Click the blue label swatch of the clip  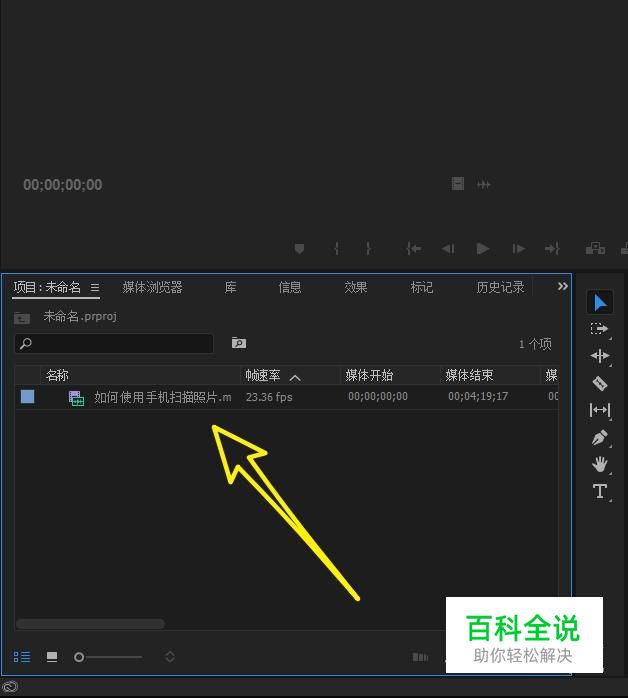[28, 397]
